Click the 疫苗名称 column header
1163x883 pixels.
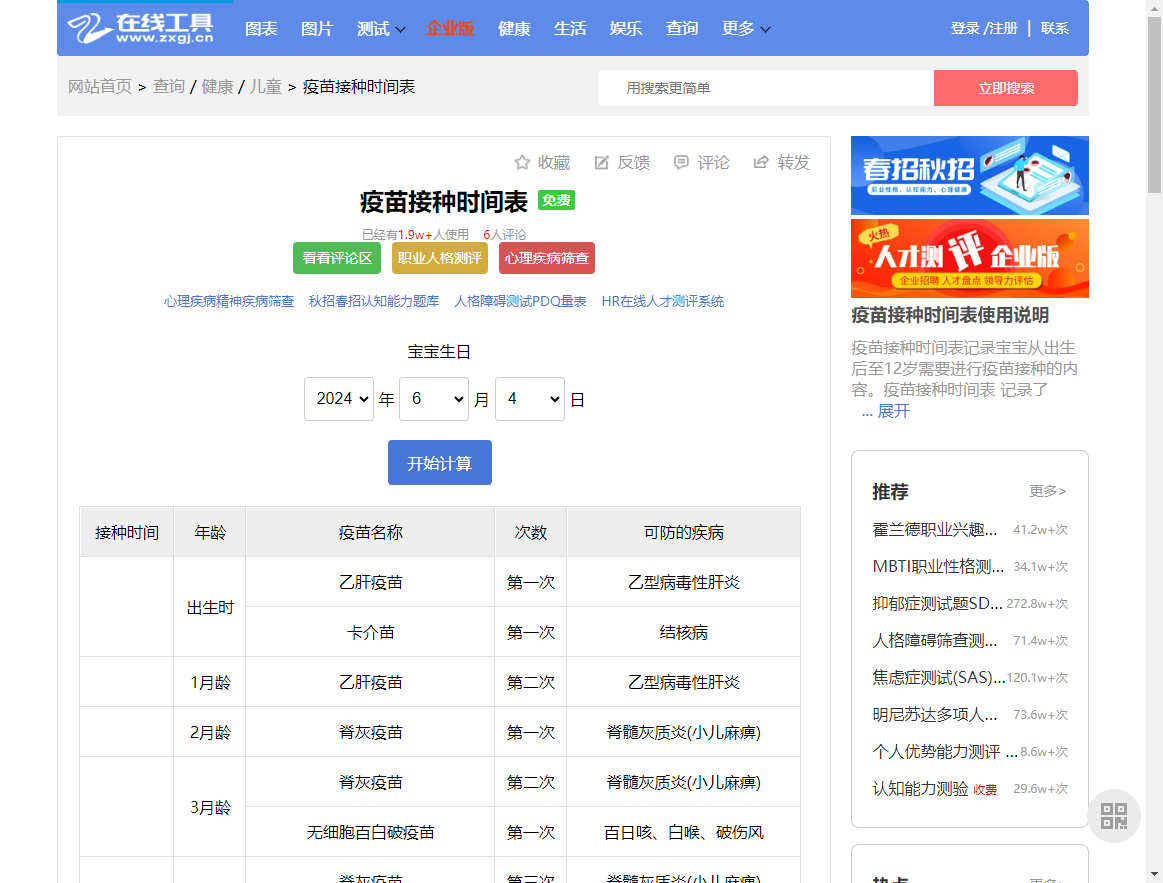point(370,532)
